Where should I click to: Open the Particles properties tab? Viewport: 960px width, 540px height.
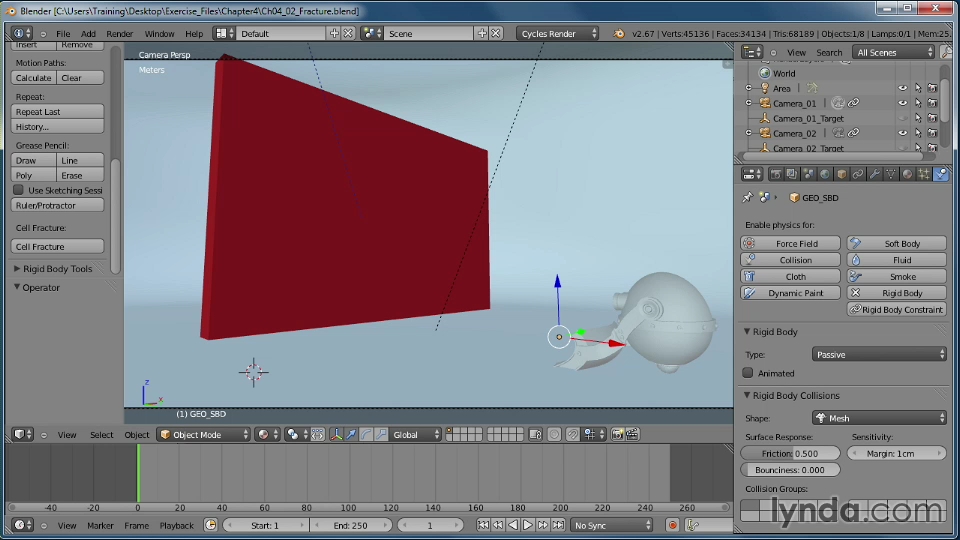[x=924, y=174]
